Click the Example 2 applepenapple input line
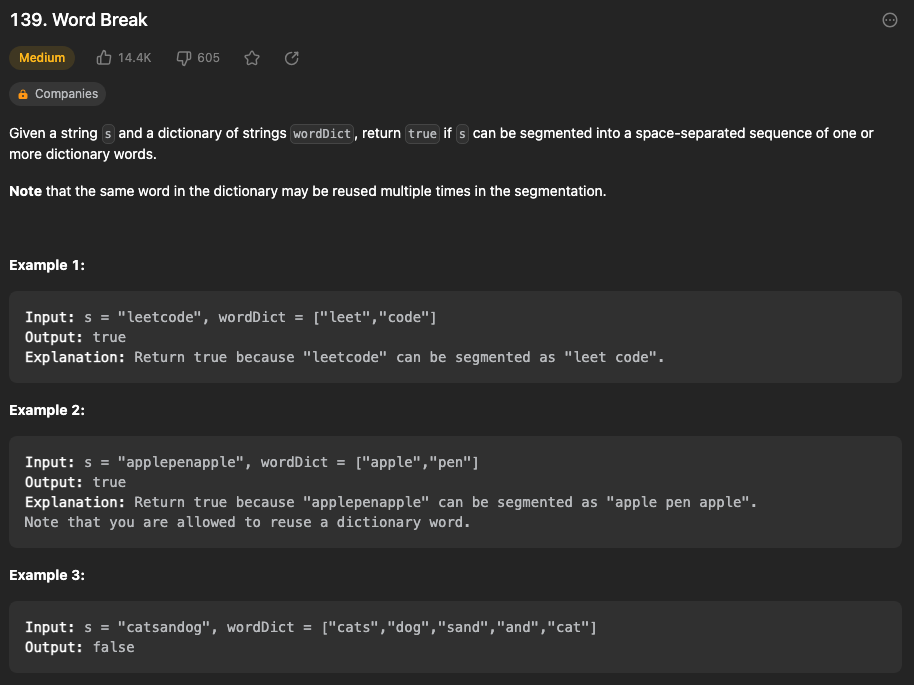Viewport: 914px width, 685px height. click(x=251, y=462)
